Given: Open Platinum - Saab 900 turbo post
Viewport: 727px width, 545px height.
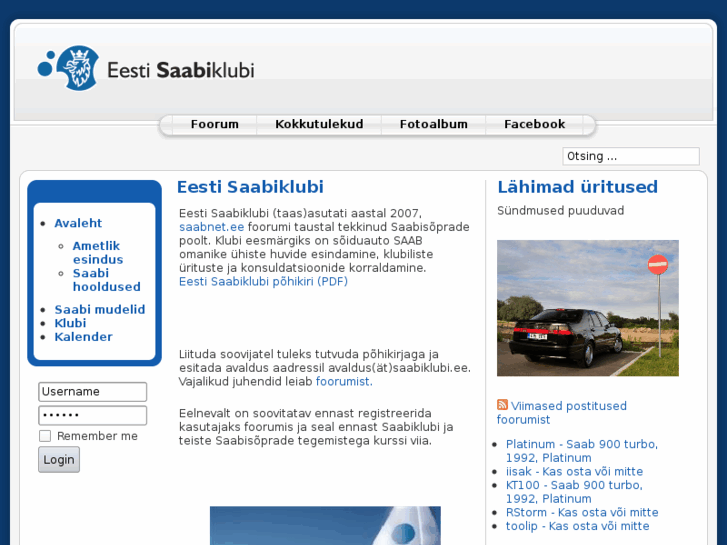Looking at the screenshot, I should (582, 451).
